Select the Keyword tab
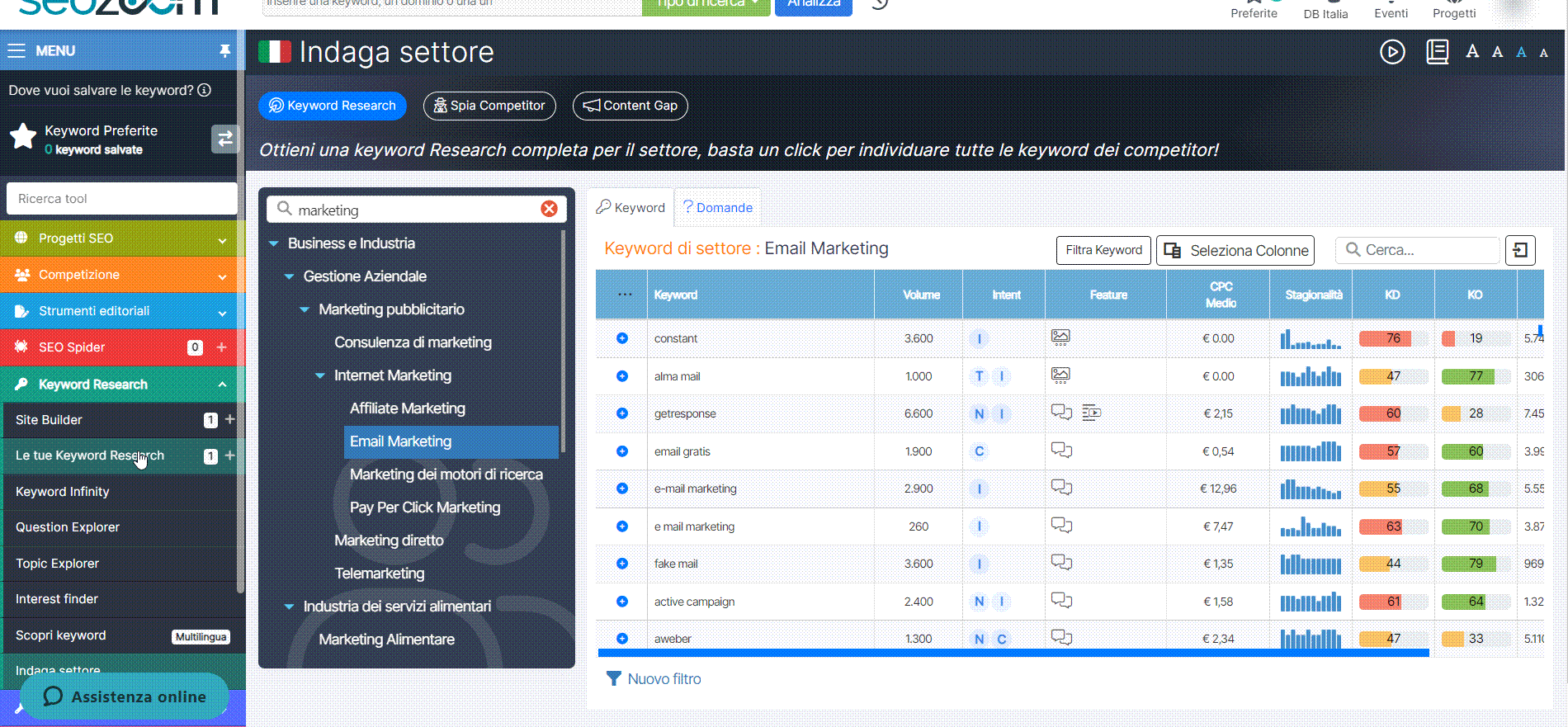This screenshot has width=1568, height=727. click(x=631, y=208)
